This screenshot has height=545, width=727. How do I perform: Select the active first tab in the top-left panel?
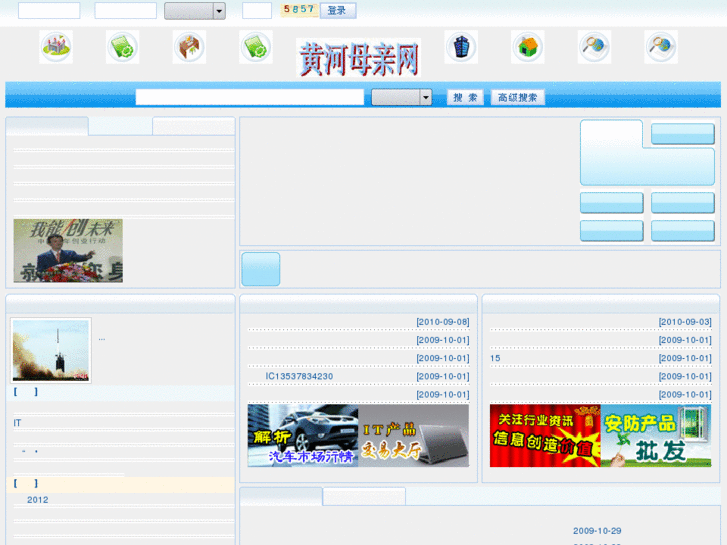coord(47,126)
